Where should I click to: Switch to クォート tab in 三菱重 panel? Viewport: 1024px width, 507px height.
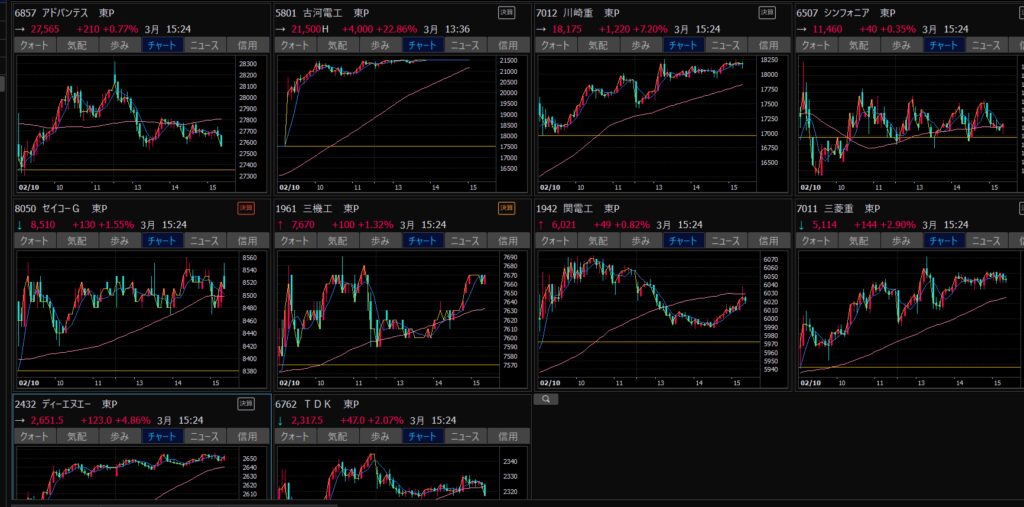(x=816, y=241)
